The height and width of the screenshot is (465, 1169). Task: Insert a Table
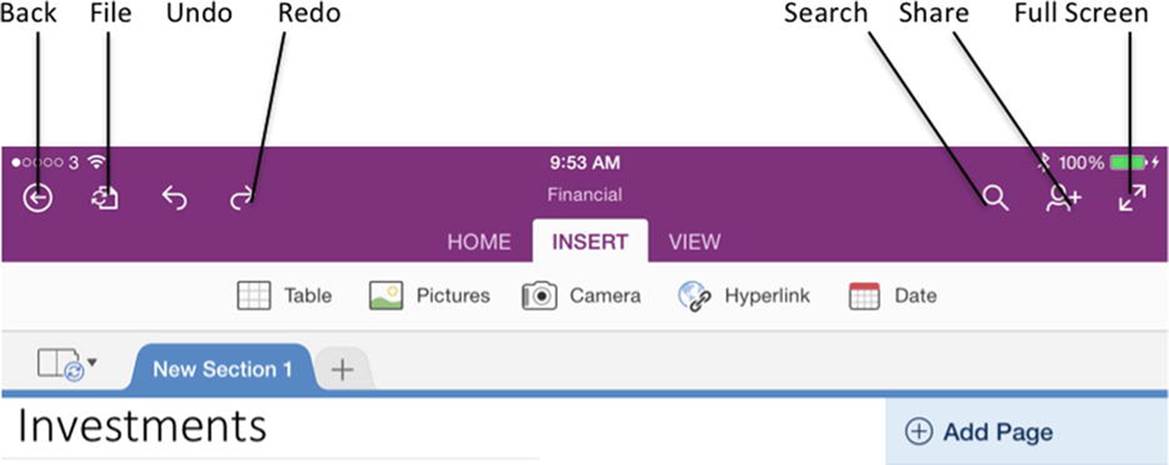click(x=284, y=296)
